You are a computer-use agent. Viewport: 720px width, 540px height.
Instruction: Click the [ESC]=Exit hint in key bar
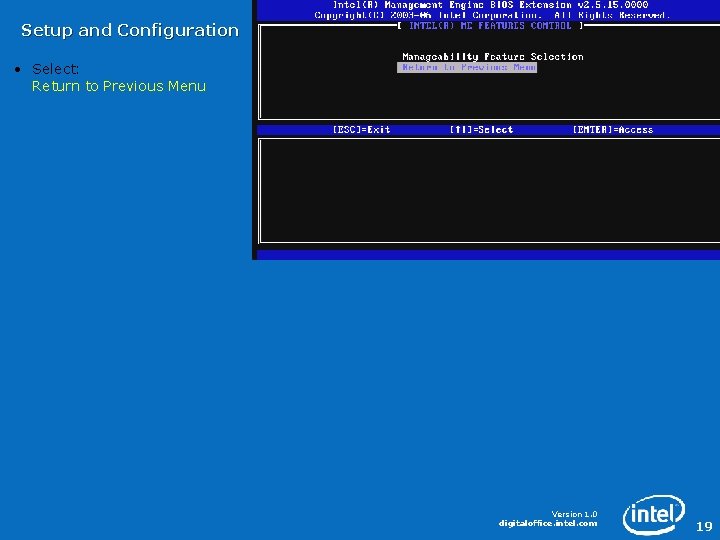click(x=361, y=129)
